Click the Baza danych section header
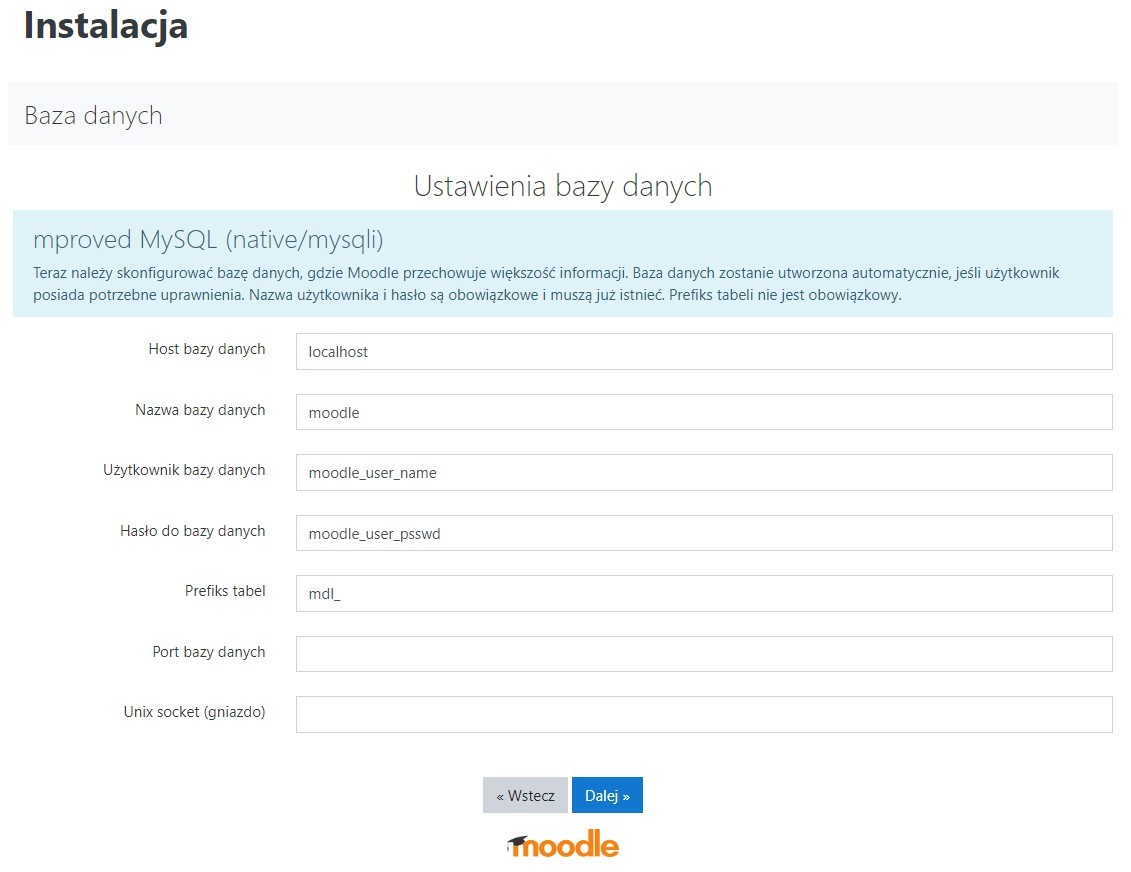This screenshot has height=872, width=1131. [x=93, y=115]
